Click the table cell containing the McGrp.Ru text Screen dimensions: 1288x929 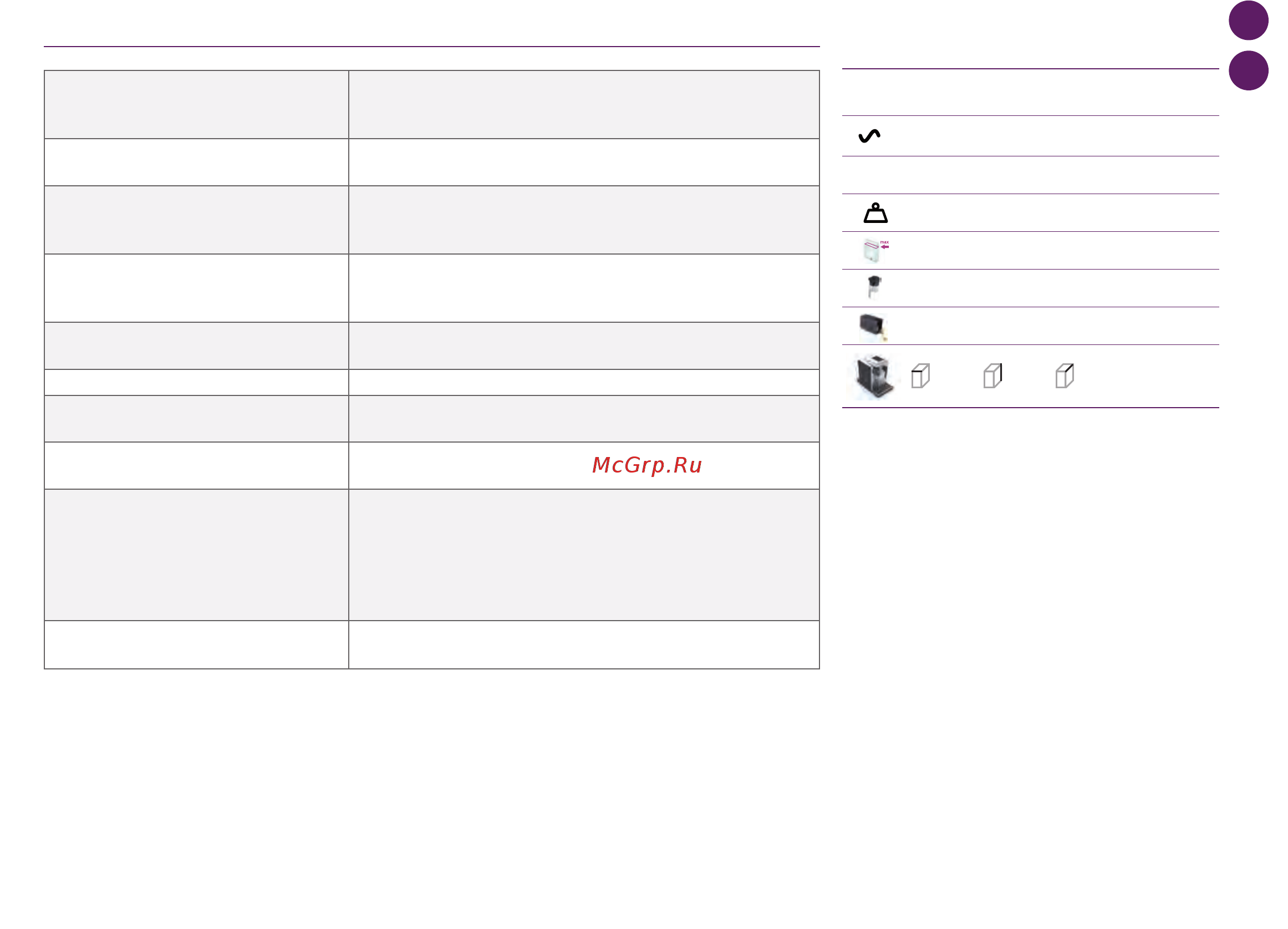tap(584, 466)
